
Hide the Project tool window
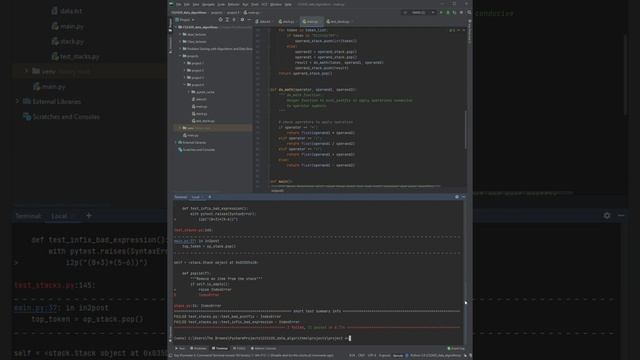pos(249,20)
